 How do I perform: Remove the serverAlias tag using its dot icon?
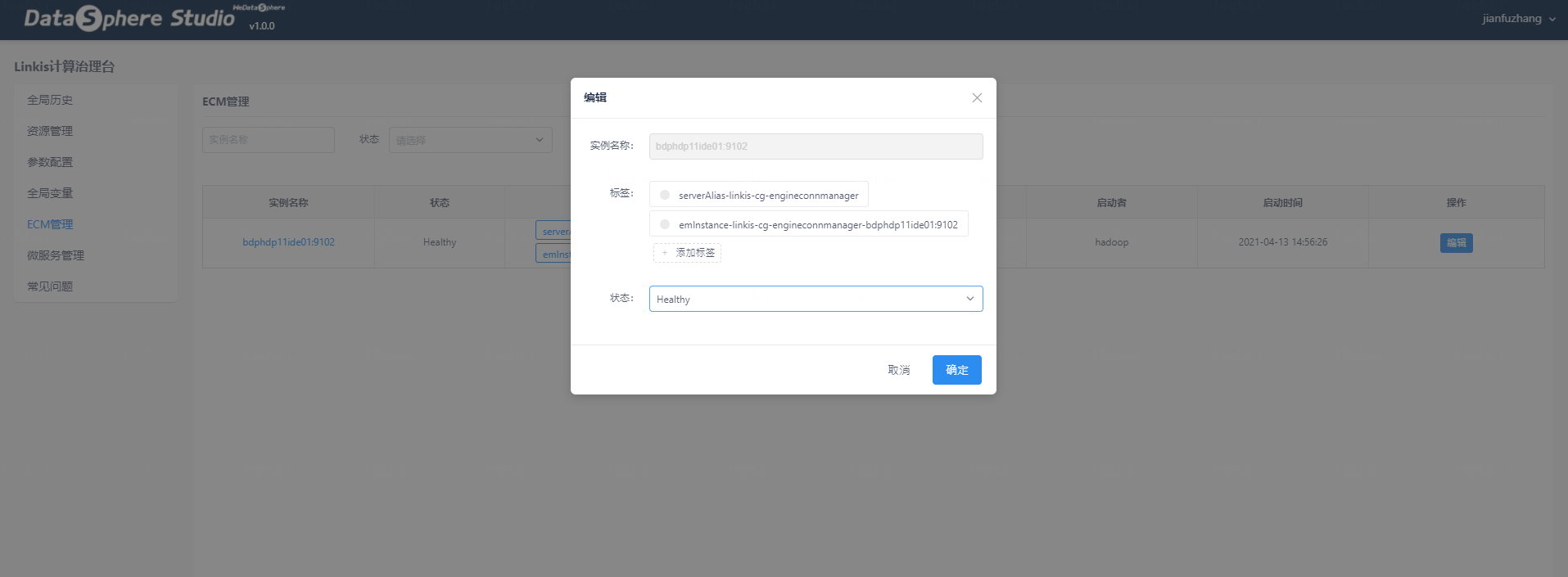665,195
